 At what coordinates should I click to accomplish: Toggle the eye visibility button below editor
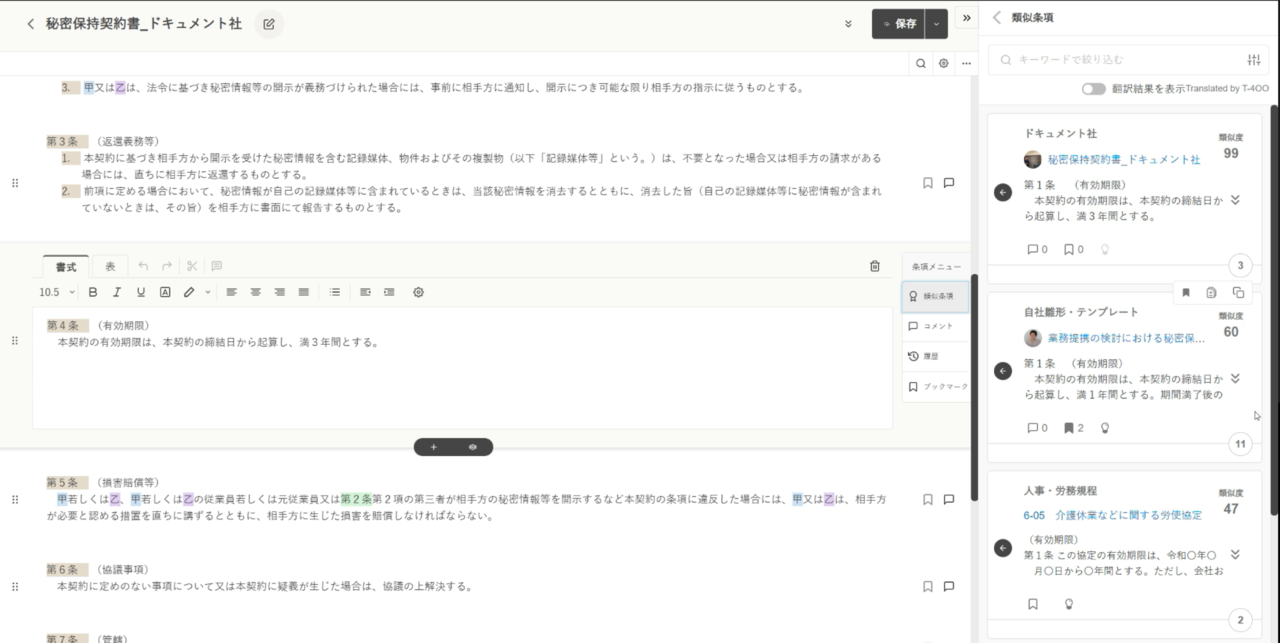point(472,447)
